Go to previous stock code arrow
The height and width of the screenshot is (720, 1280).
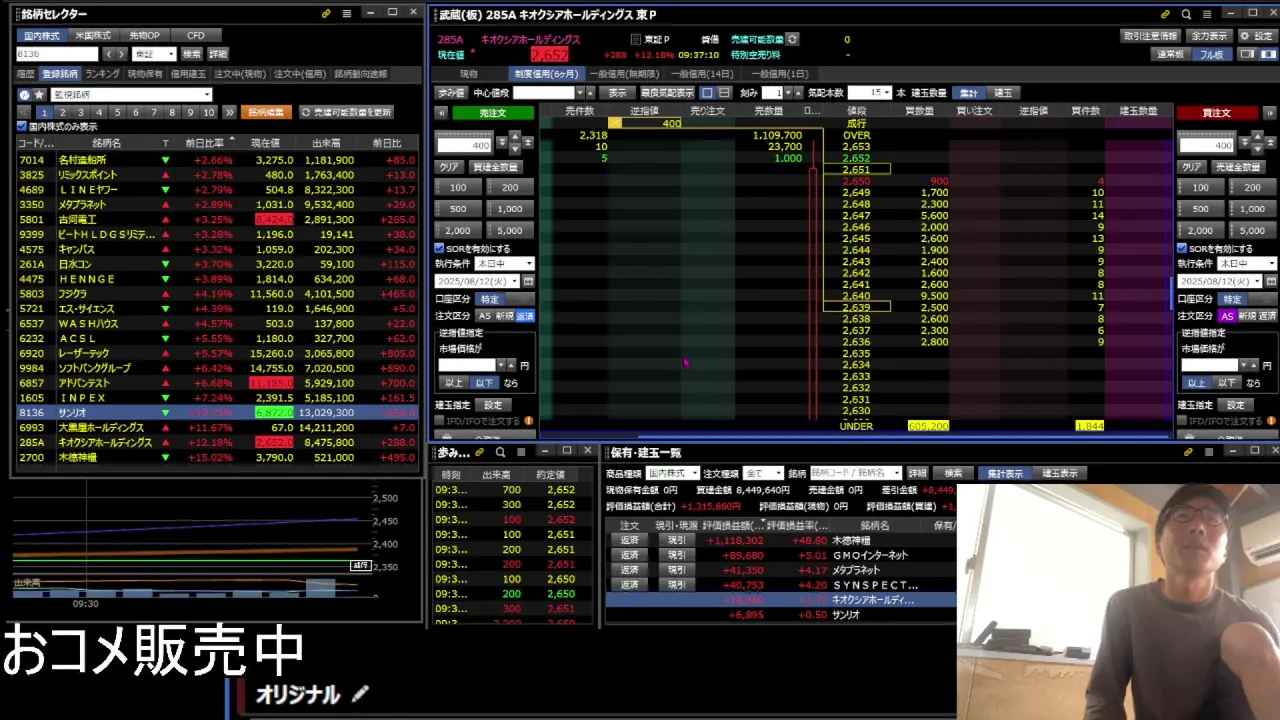tap(109, 54)
